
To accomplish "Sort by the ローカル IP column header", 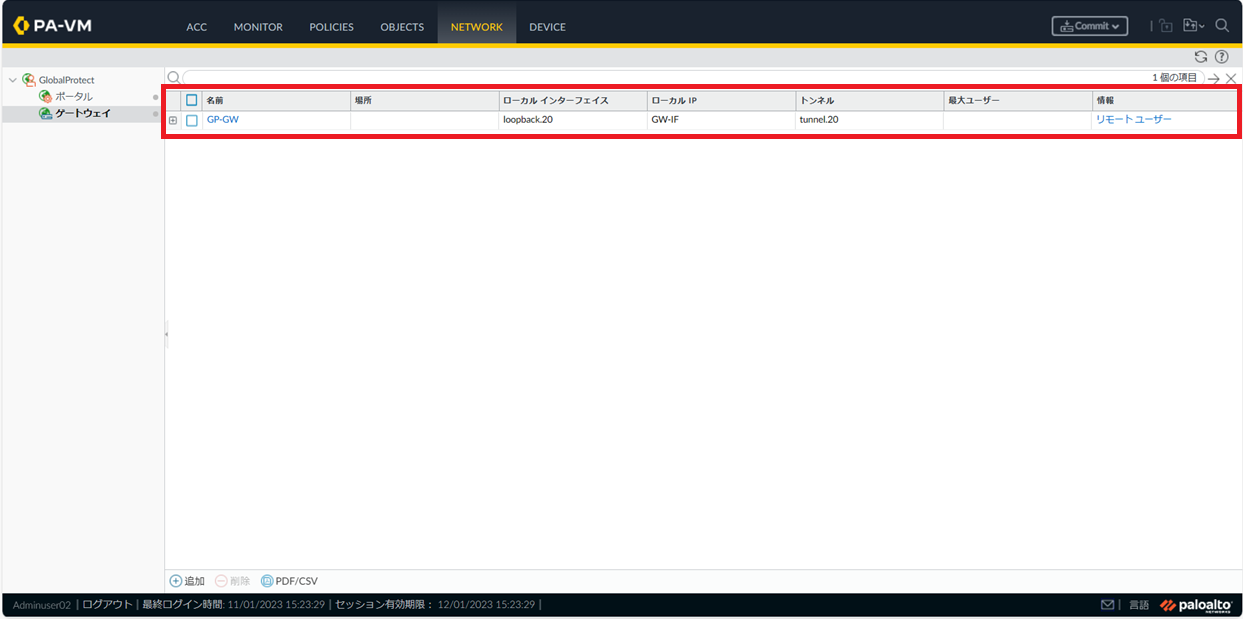I will click(x=721, y=100).
